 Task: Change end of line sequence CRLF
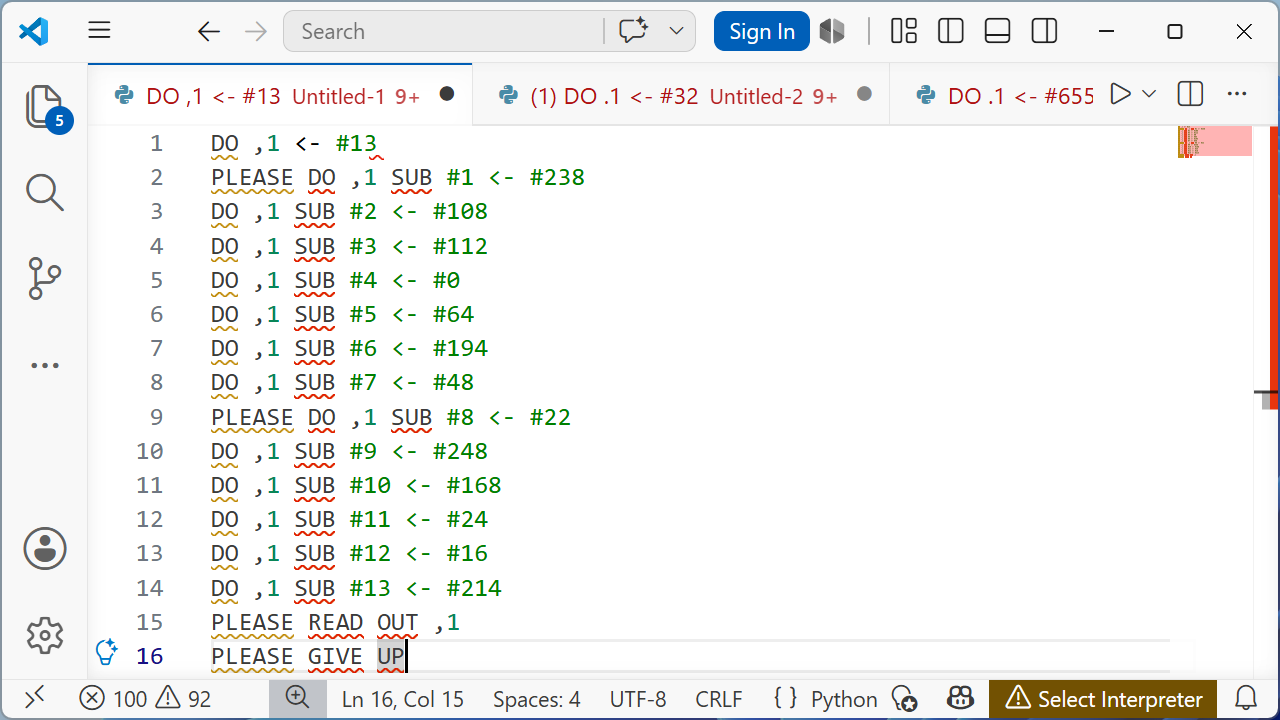pos(718,699)
